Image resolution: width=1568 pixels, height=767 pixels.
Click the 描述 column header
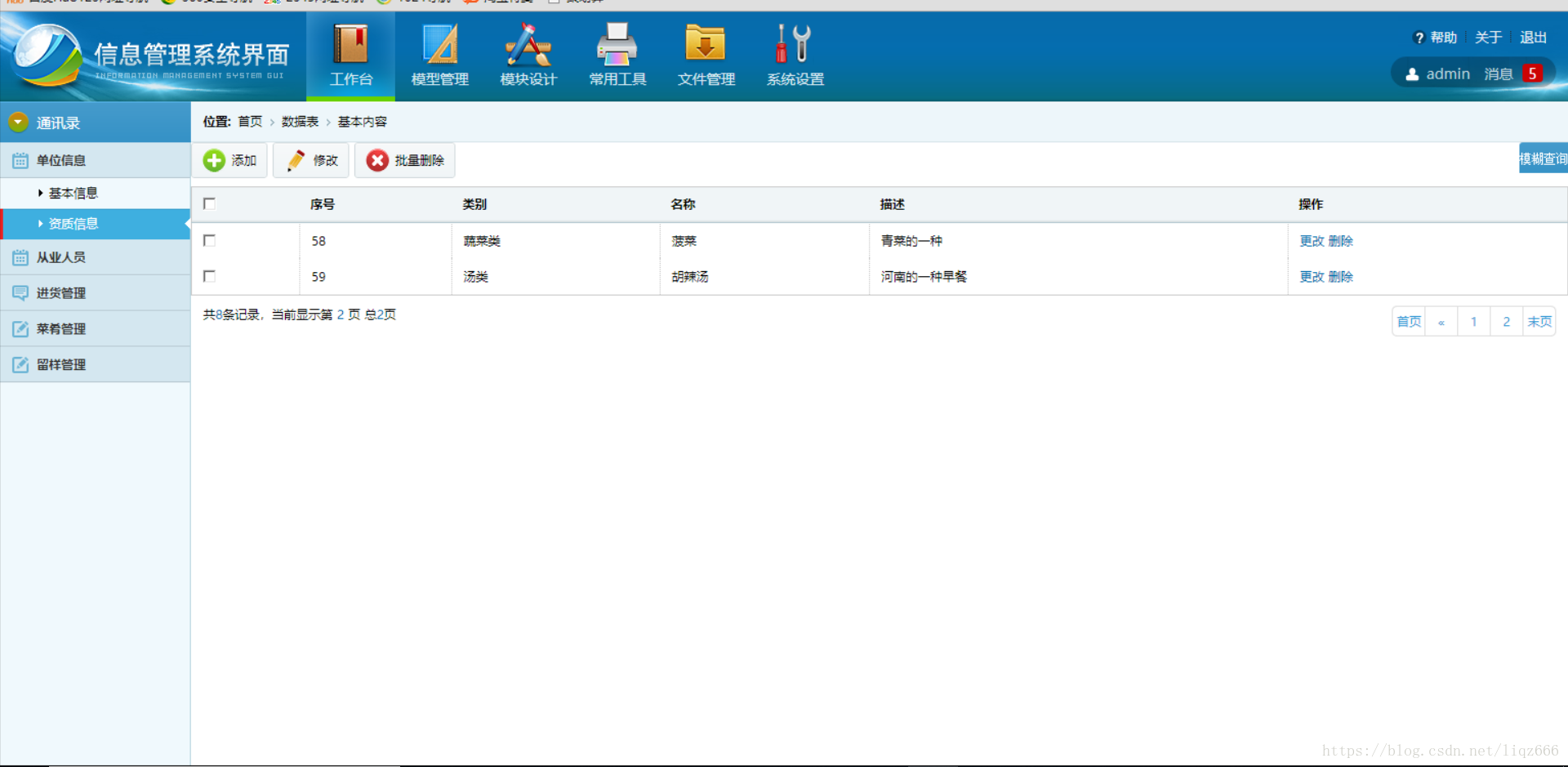892,204
